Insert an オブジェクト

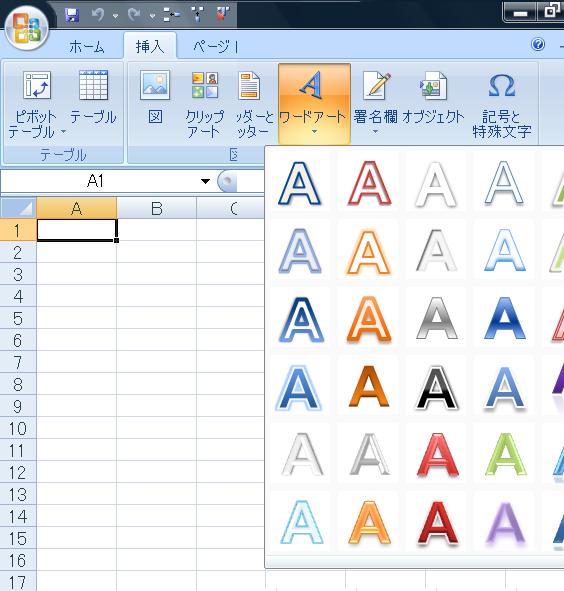pos(433,98)
